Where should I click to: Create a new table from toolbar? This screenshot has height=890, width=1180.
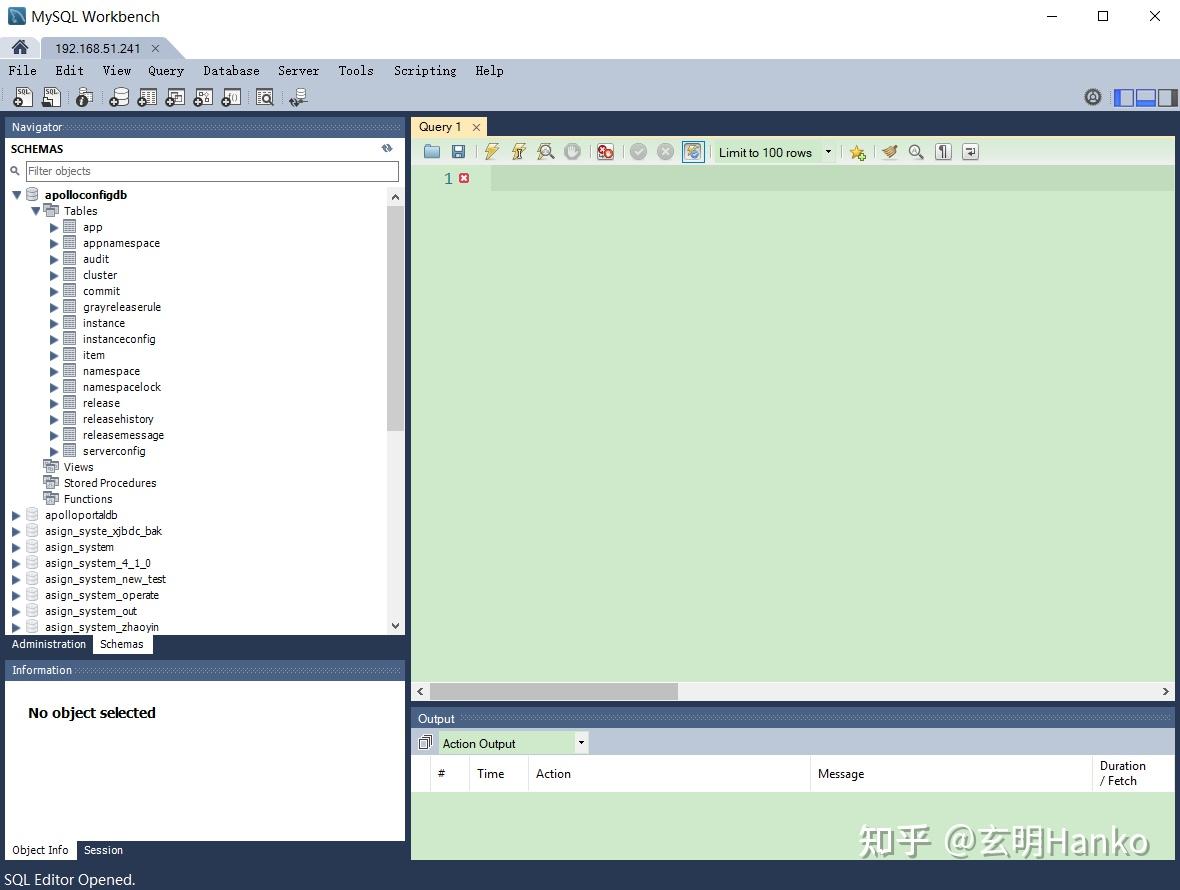pos(148,96)
